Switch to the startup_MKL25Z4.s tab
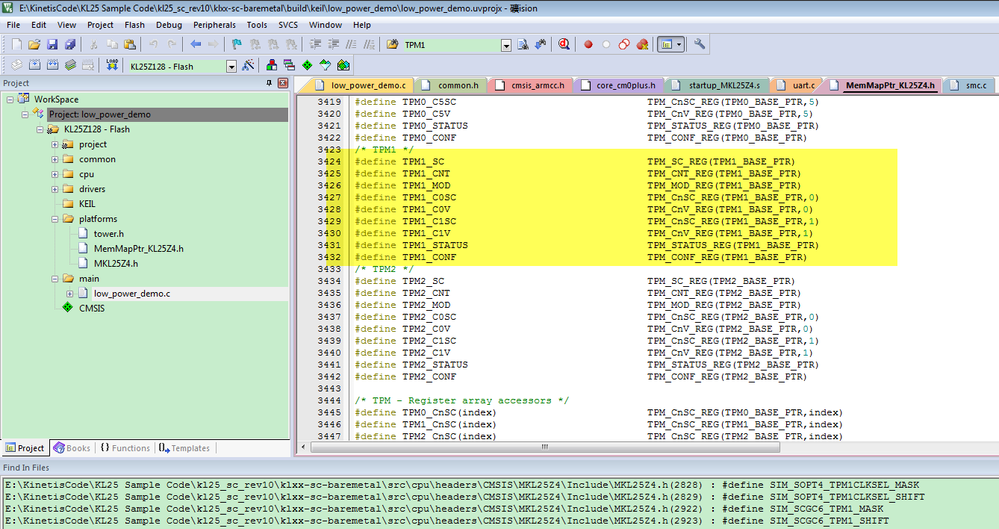Viewport: 999px width, 529px height. point(718,85)
